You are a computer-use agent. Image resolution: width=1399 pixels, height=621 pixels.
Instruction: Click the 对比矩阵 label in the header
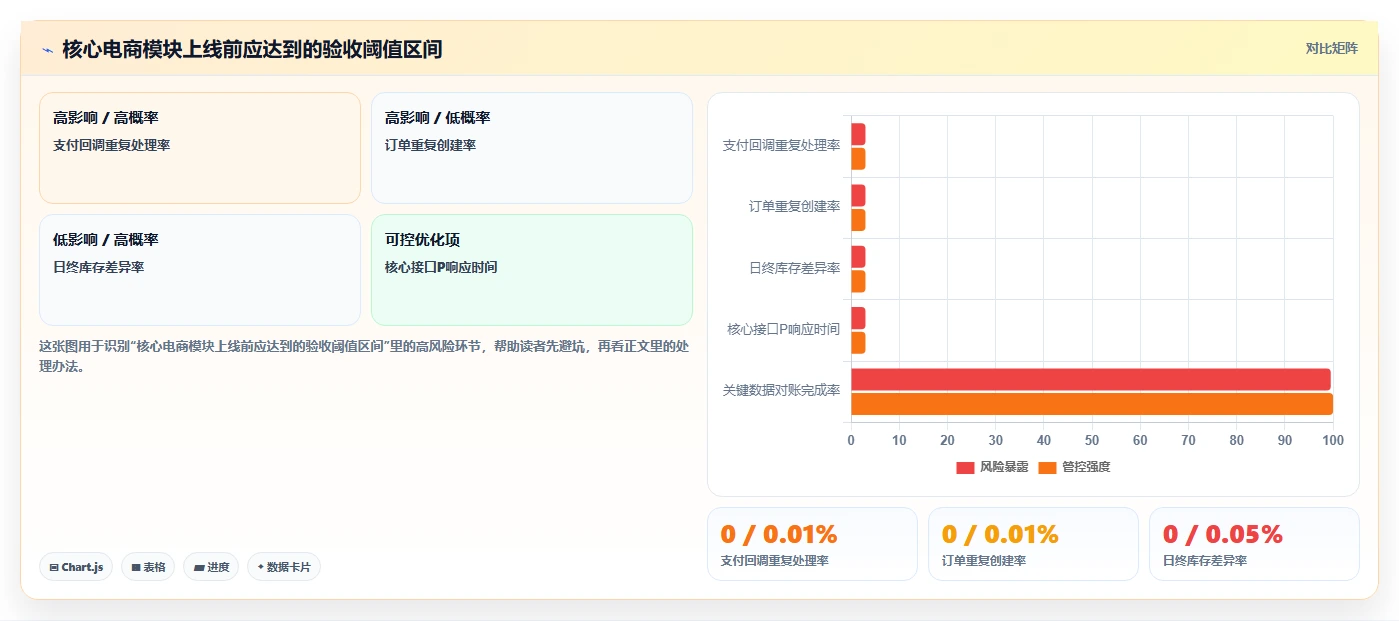point(1331,48)
